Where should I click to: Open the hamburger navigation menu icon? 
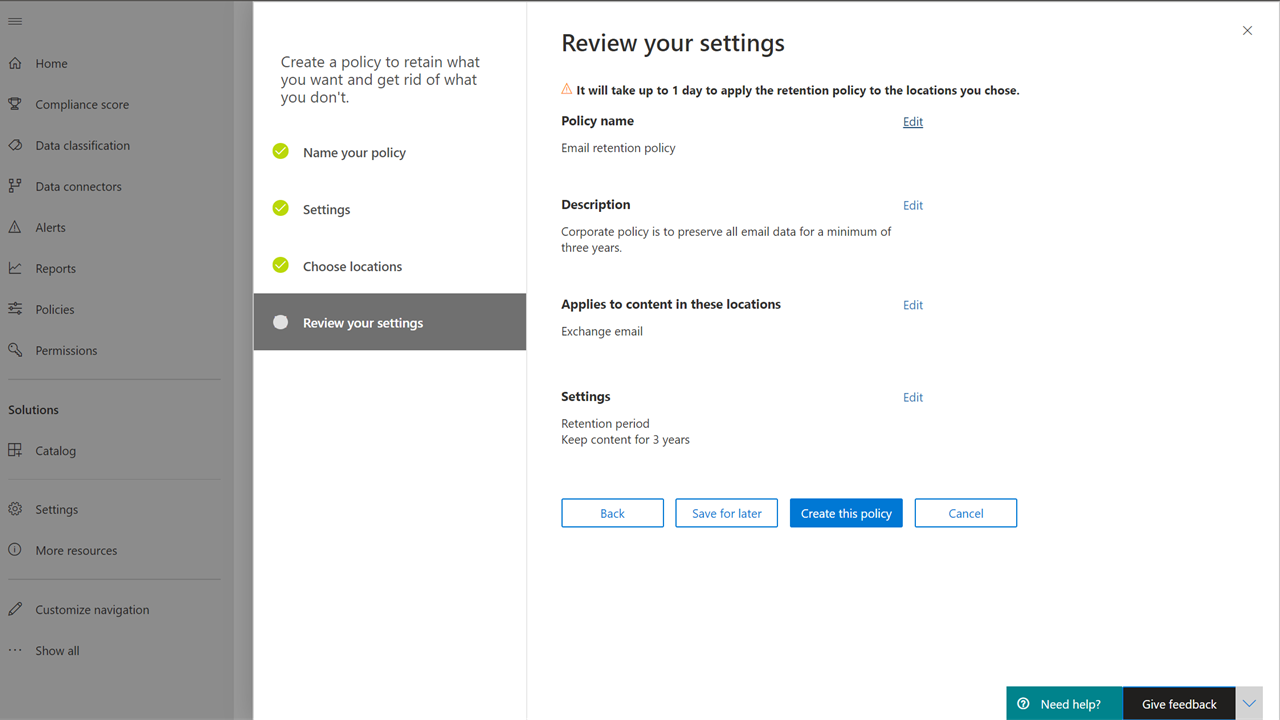point(15,21)
